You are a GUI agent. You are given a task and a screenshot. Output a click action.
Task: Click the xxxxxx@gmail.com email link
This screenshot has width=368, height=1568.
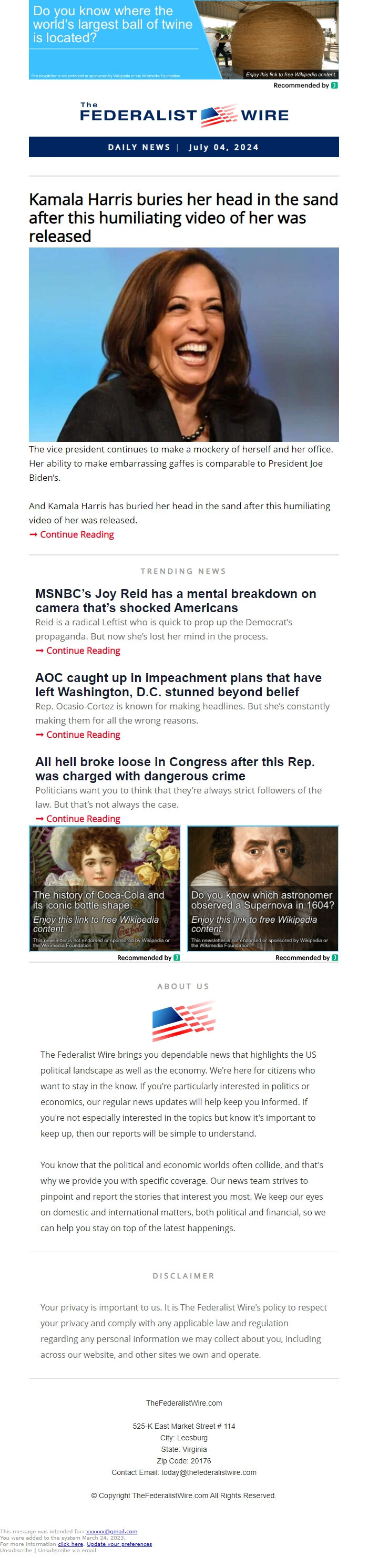tap(111, 1531)
